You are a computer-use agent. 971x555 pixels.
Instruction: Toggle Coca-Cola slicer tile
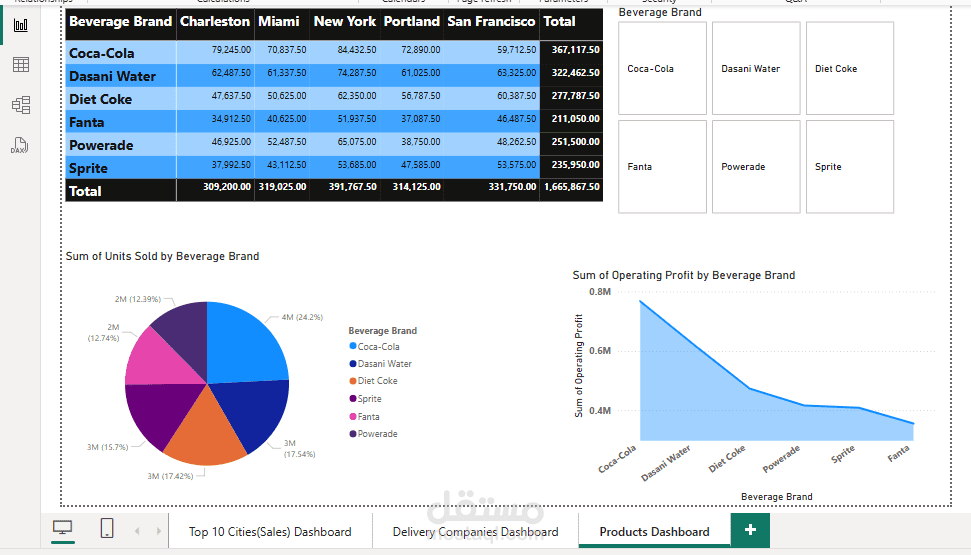coord(662,69)
